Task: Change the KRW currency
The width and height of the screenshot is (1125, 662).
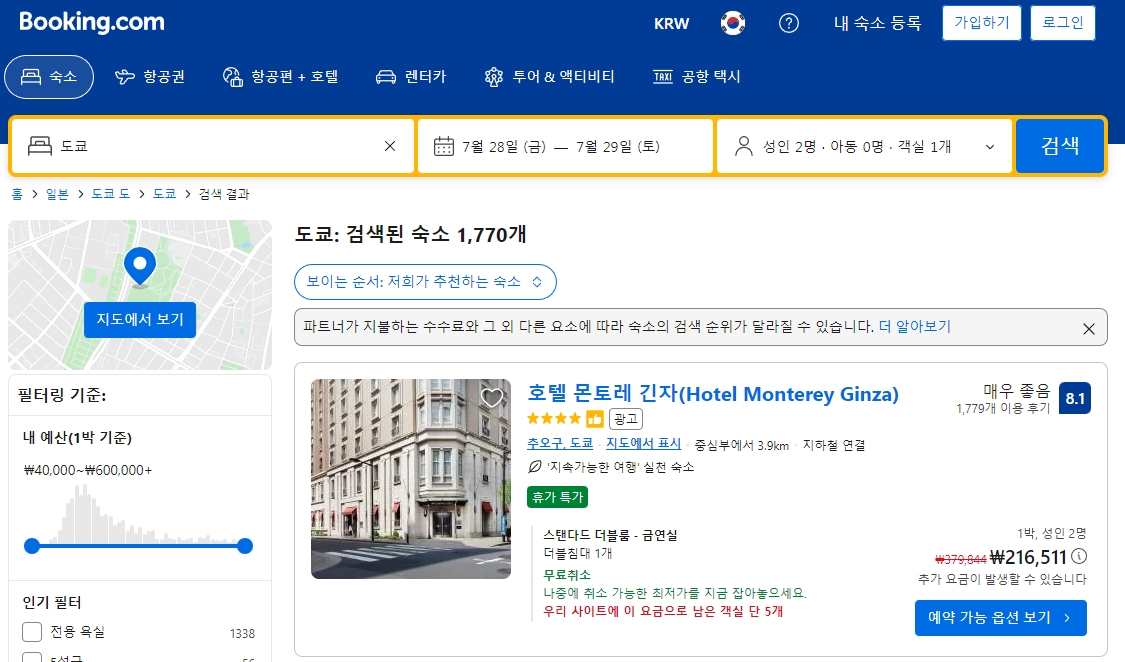Action: 672,24
